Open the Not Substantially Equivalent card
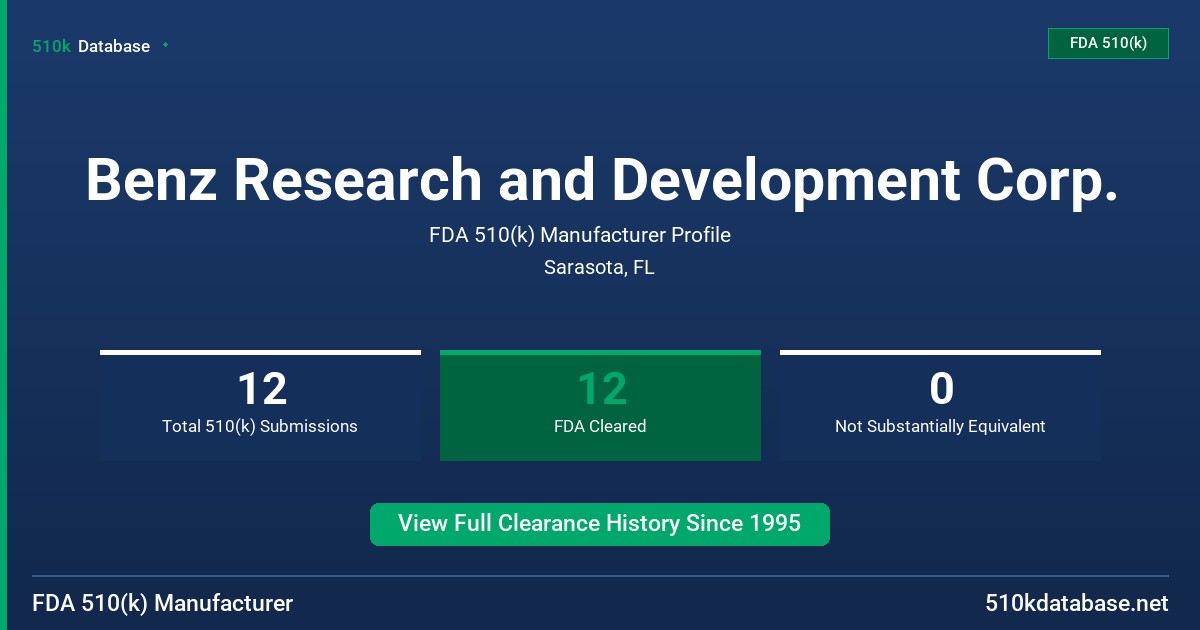The image size is (1200, 630). [x=940, y=405]
